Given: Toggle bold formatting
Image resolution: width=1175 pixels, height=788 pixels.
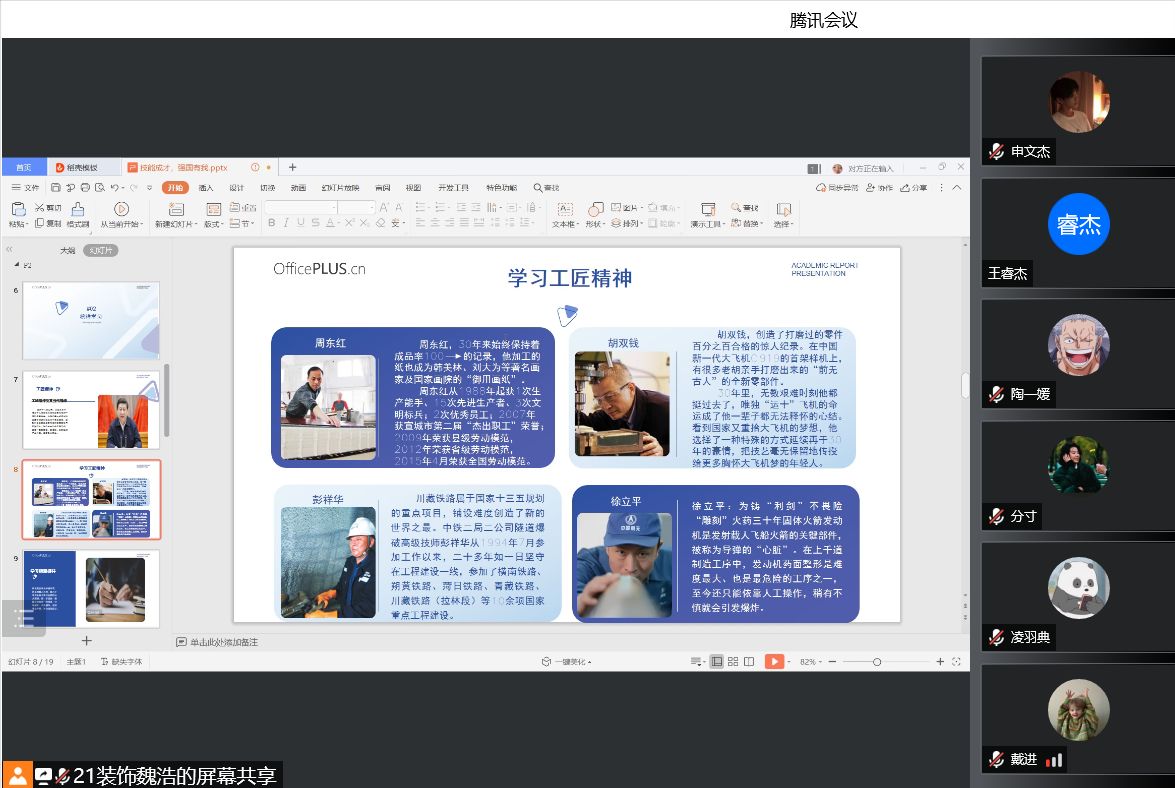Looking at the screenshot, I should click(272, 223).
